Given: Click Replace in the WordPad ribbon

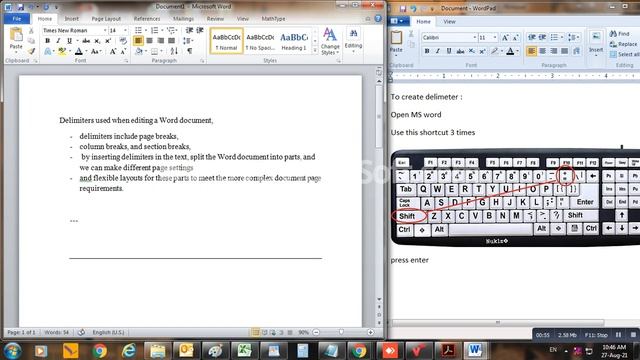Looking at the screenshot, I should tap(623, 44).
